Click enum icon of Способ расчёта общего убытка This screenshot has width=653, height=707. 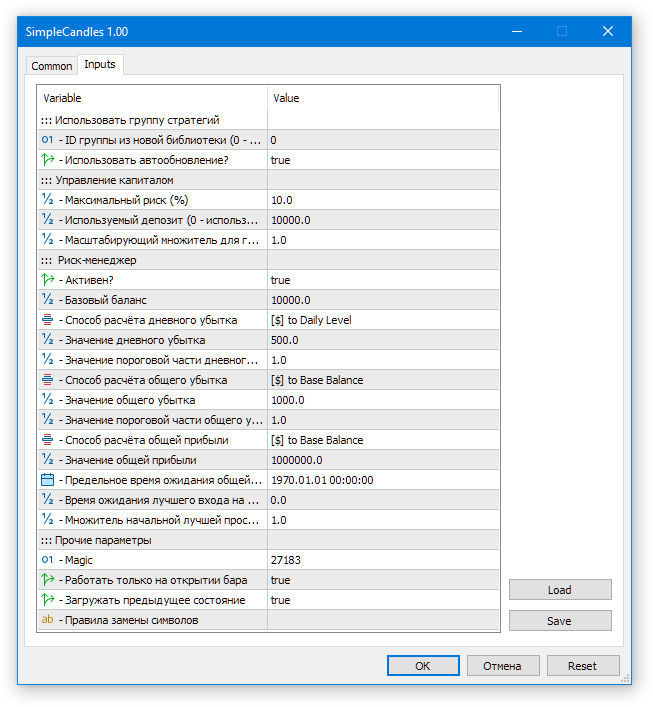[x=47, y=380]
